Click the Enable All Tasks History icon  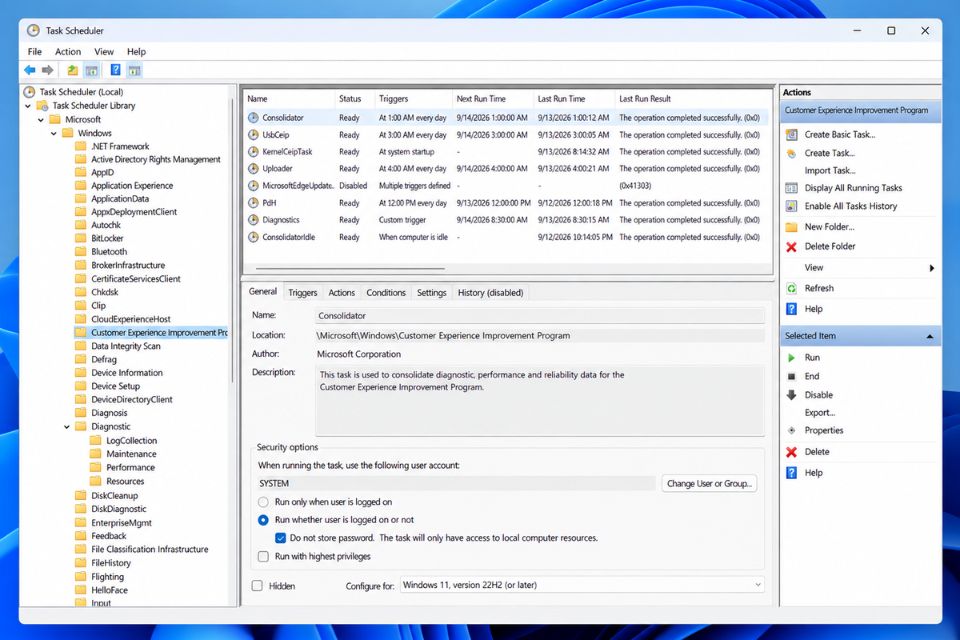[791, 206]
